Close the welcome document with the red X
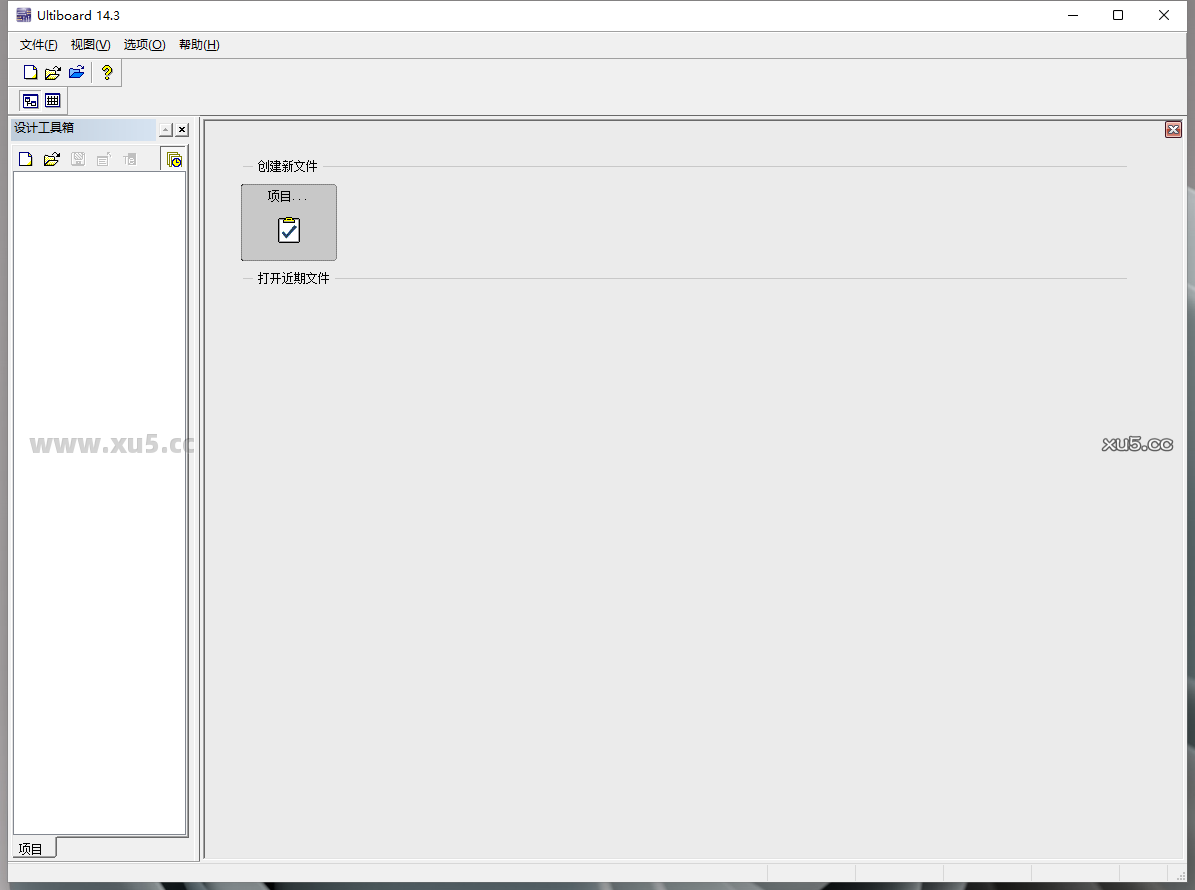This screenshot has height=890, width=1195. (1172, 129)
